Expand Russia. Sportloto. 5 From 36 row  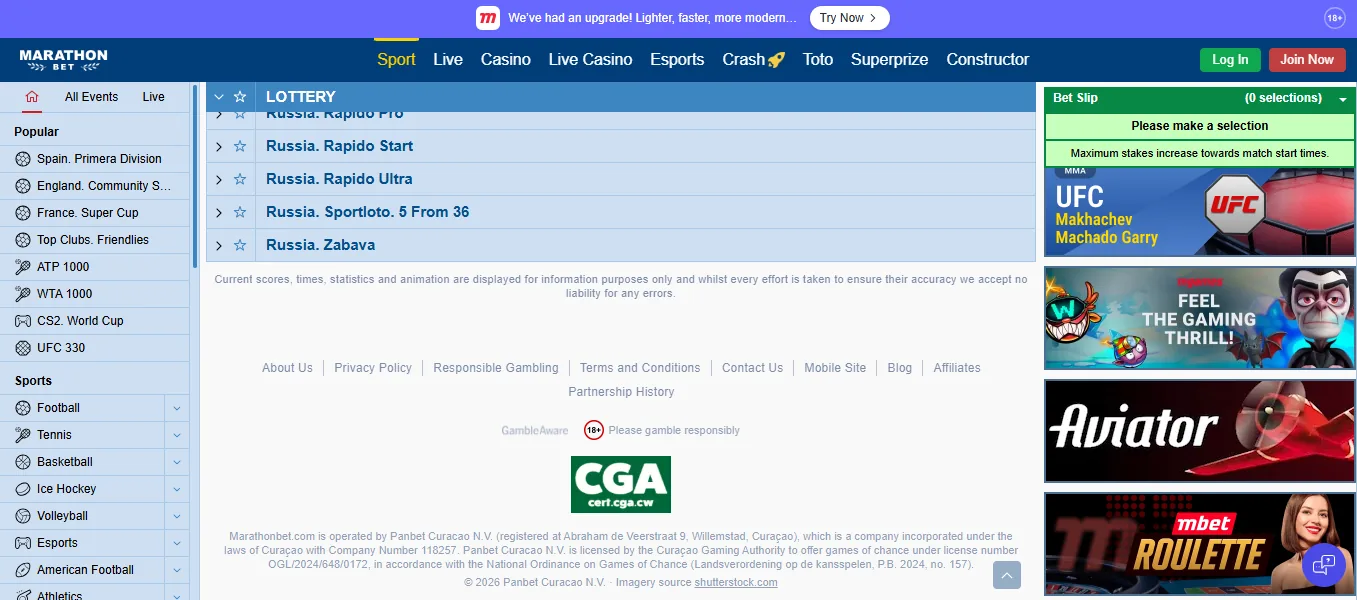click(219, 212)
